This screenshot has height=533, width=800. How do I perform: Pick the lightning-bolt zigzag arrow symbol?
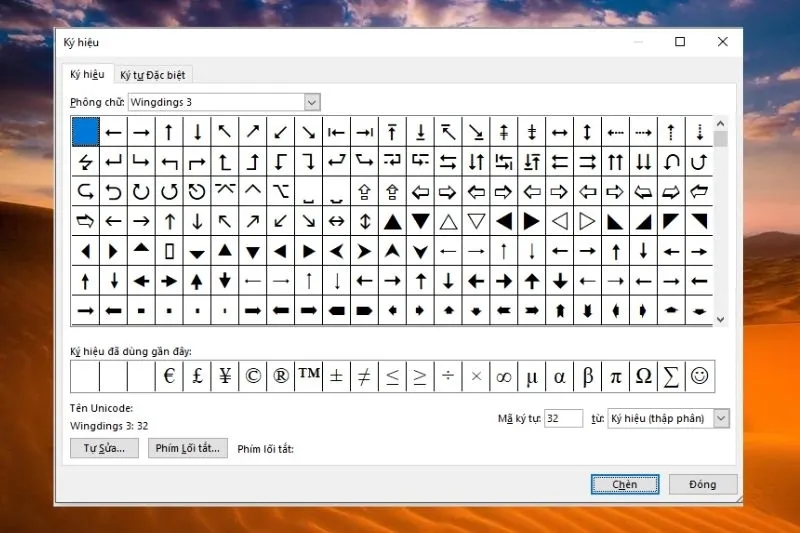click(x=86, y=162)
